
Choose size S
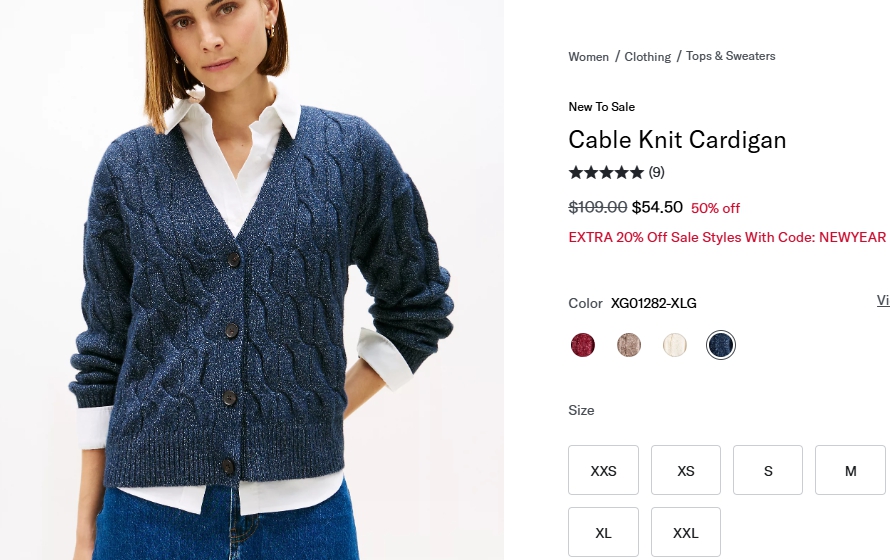[768, 470]
